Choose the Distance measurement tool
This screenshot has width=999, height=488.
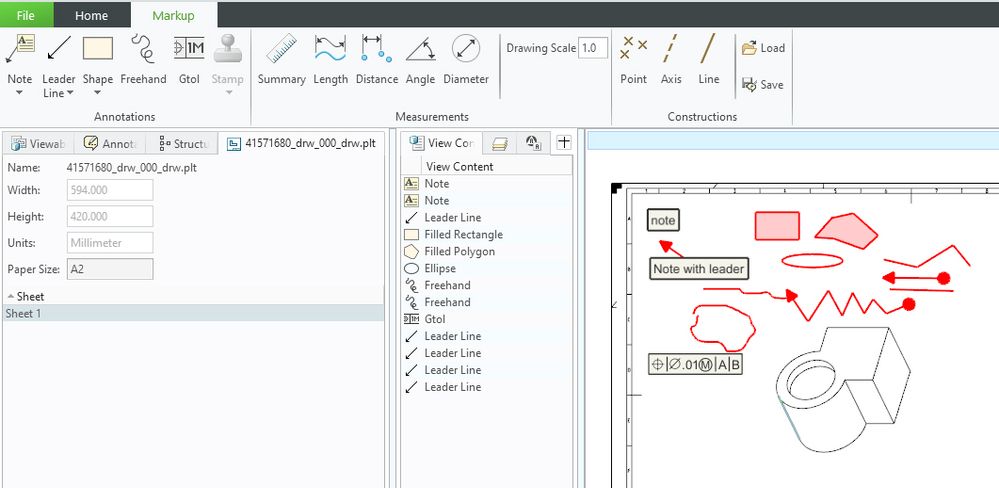(x=376, y=59)
